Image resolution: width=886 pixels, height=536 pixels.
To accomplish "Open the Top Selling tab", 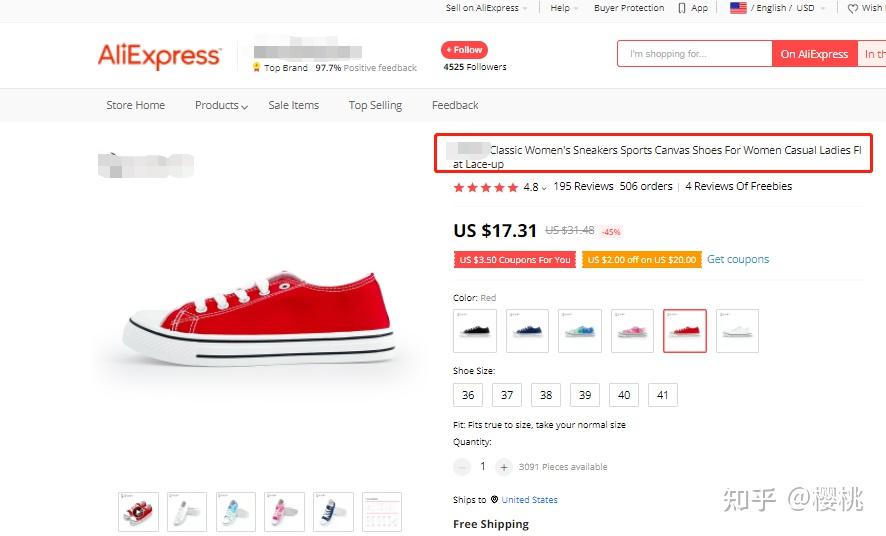I will (x=375, y=105).
